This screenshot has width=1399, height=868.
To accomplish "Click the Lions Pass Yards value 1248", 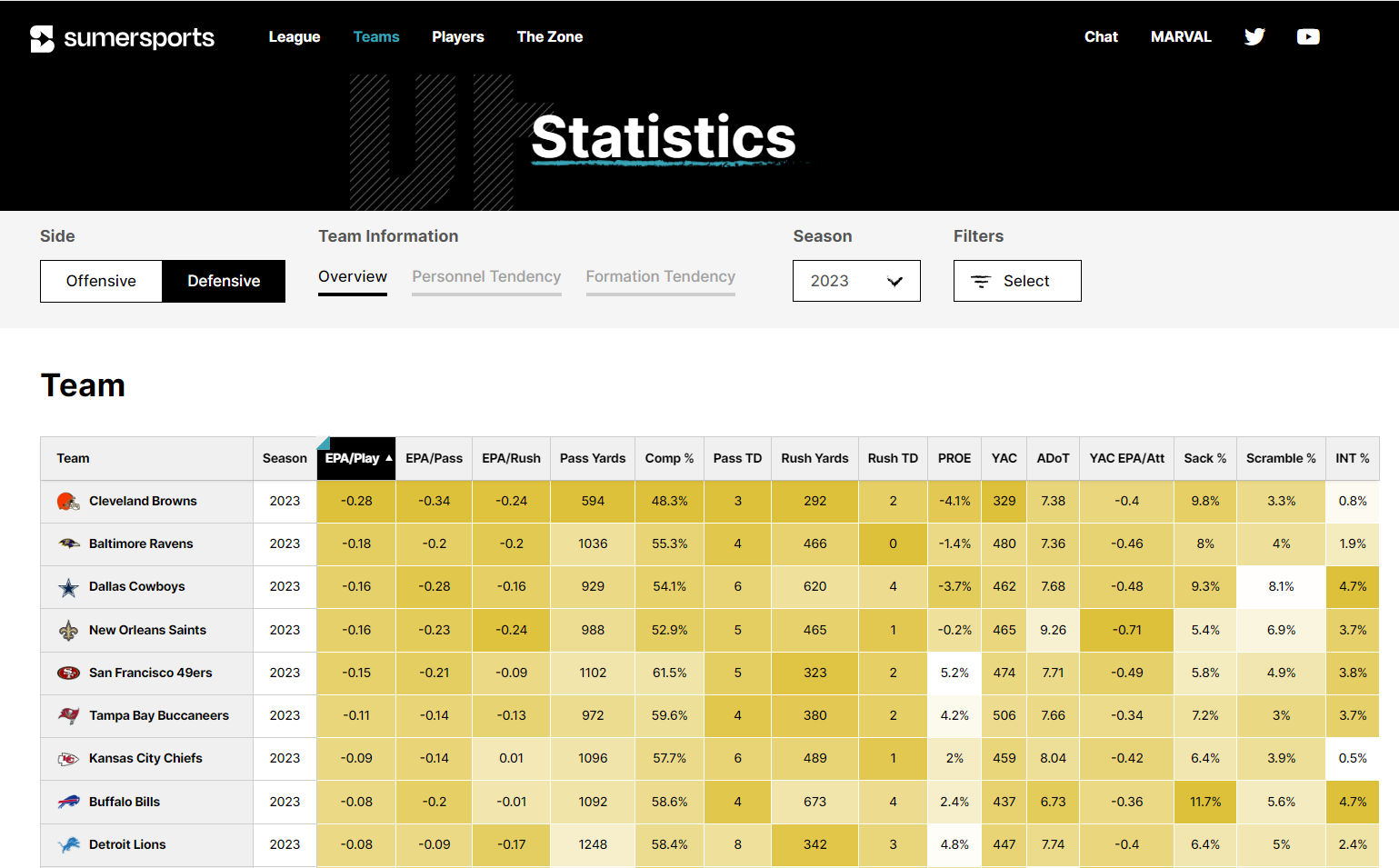I will pyautogui.click(x=593, y=844).
